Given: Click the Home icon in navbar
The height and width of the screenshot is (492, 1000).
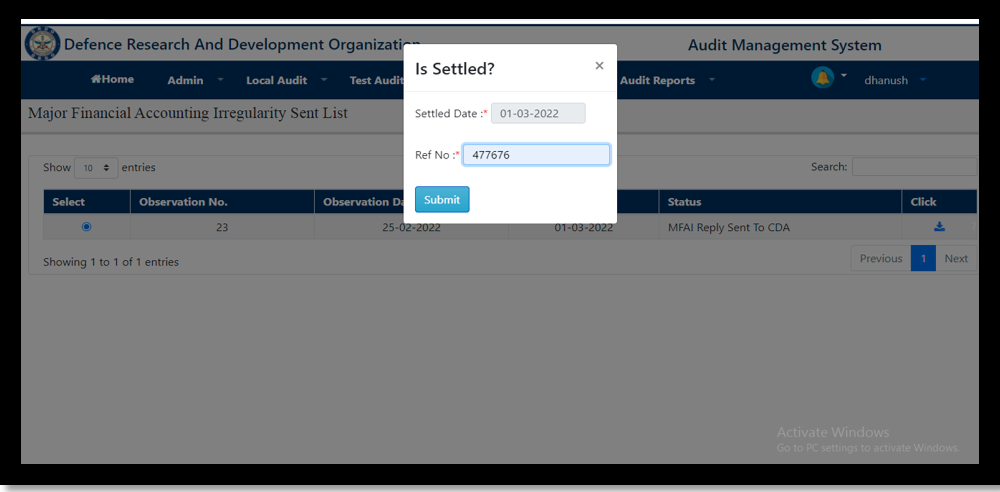Looking at the screenshot, I should click(96, 80).
